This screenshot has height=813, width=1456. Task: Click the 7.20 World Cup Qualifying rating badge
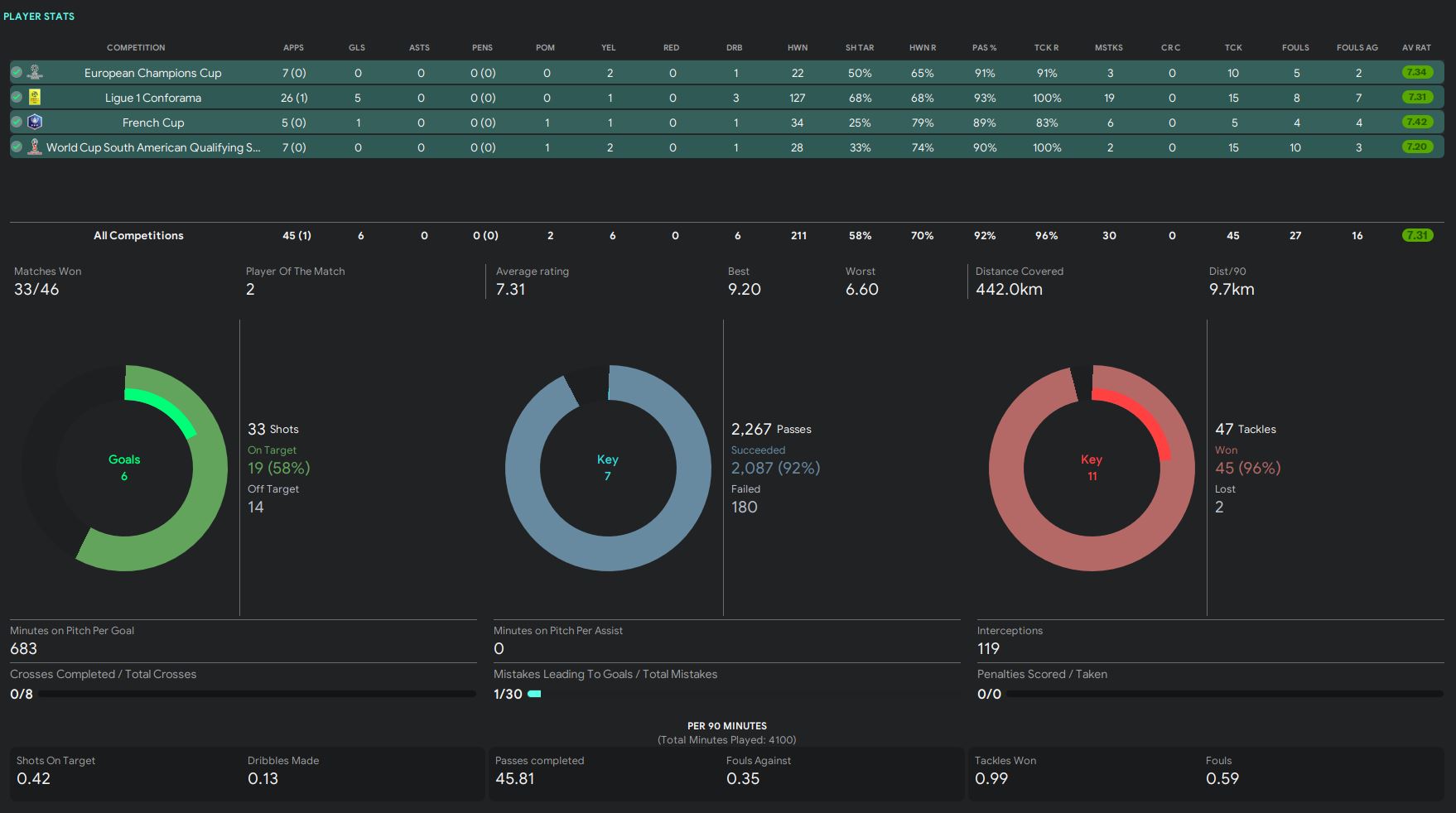(x=1417, y=147)
